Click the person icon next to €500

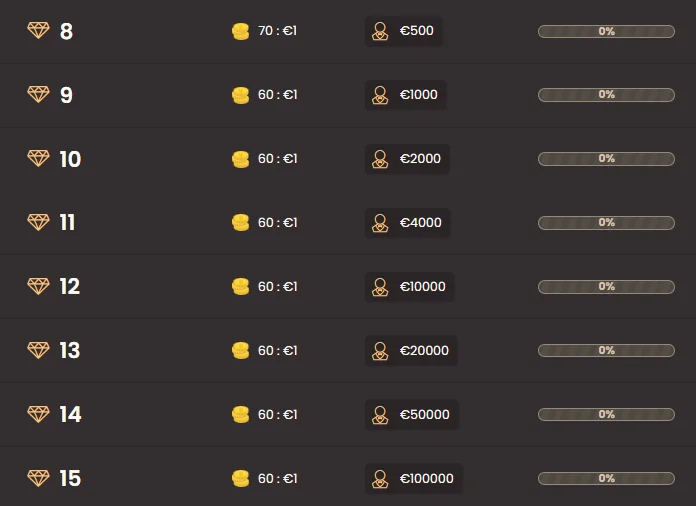[x=380, y=31]
